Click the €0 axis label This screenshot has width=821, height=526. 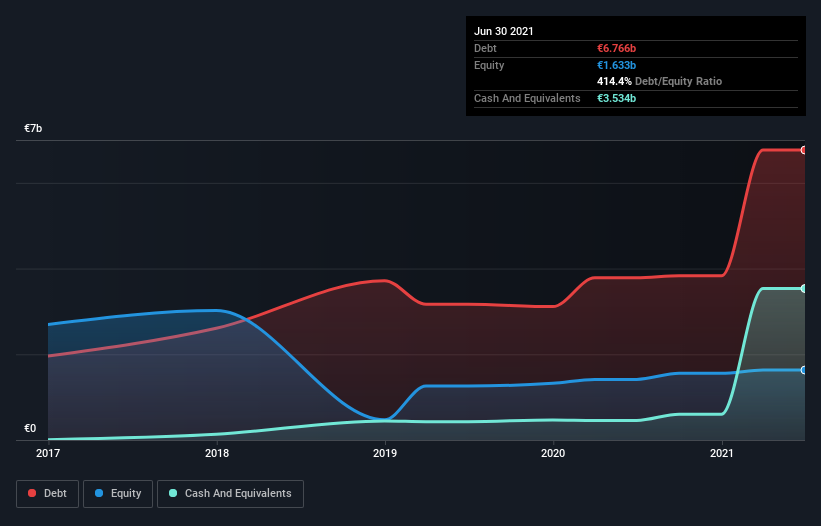coord(30,428)
